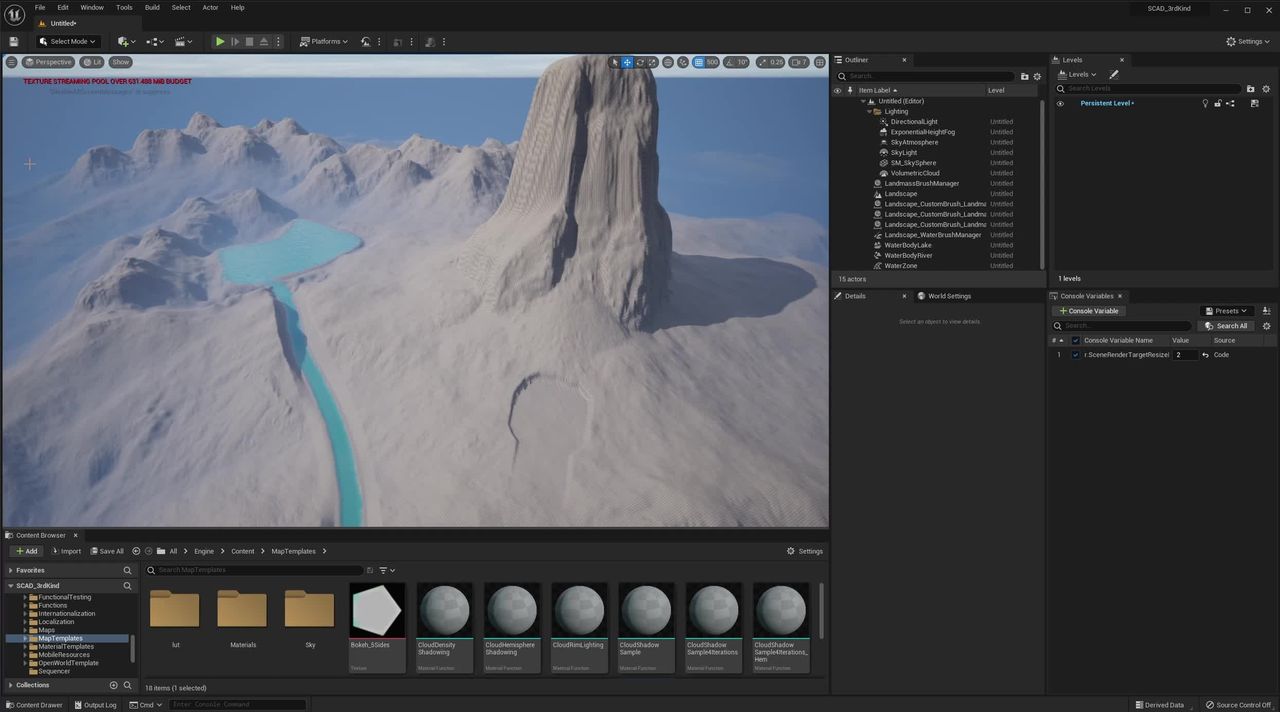Screen dimensions: 1280x712
Task: Open the Outliner settings gear
Action: 1037,76
